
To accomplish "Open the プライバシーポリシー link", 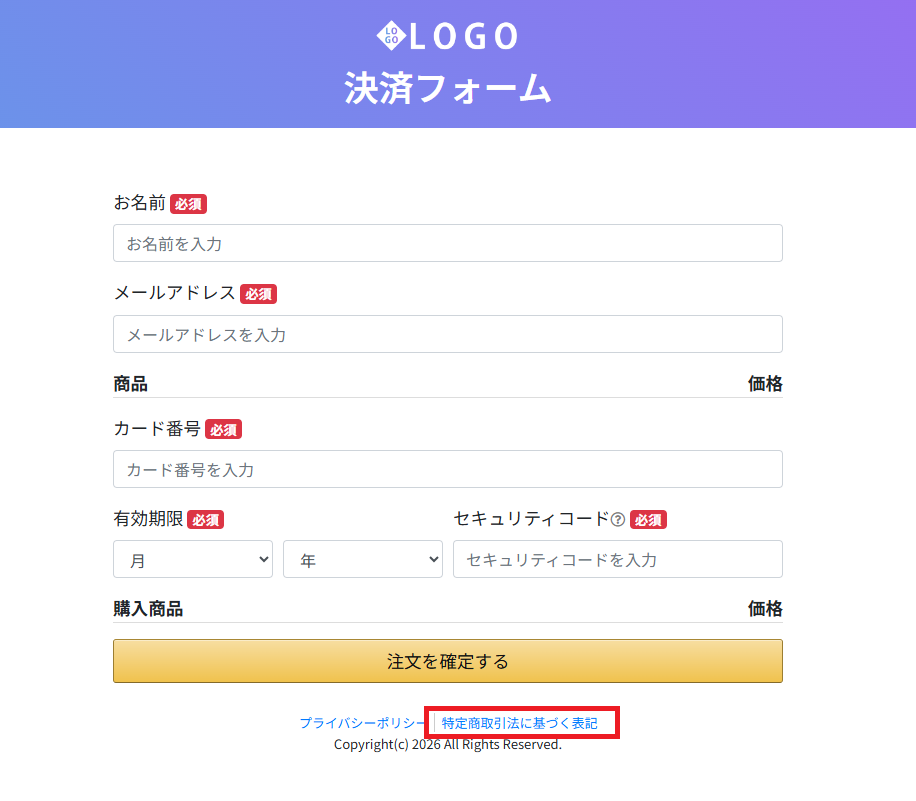I will pos(362,723).
